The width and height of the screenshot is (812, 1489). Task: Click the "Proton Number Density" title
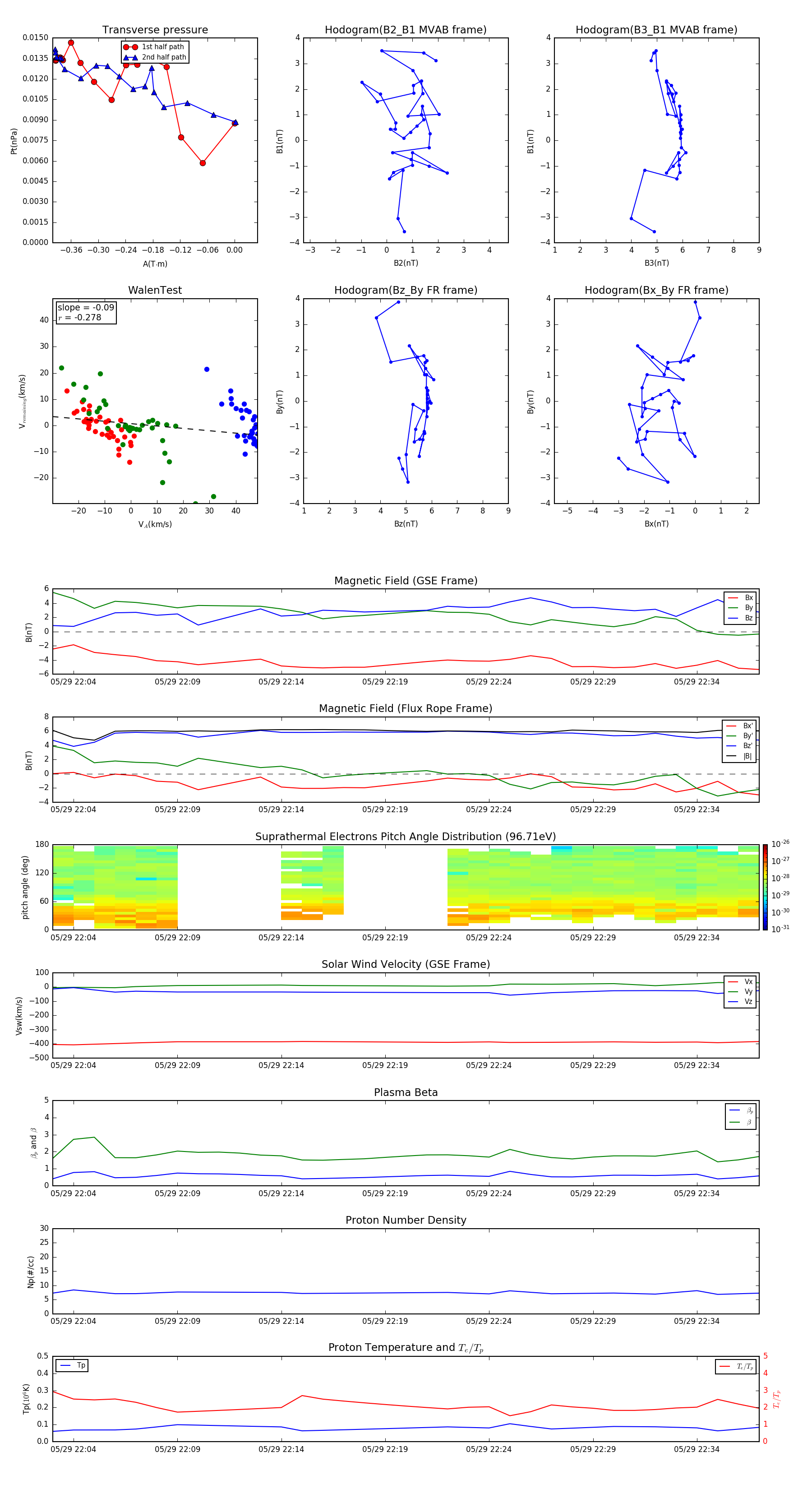pos(406,1220)
